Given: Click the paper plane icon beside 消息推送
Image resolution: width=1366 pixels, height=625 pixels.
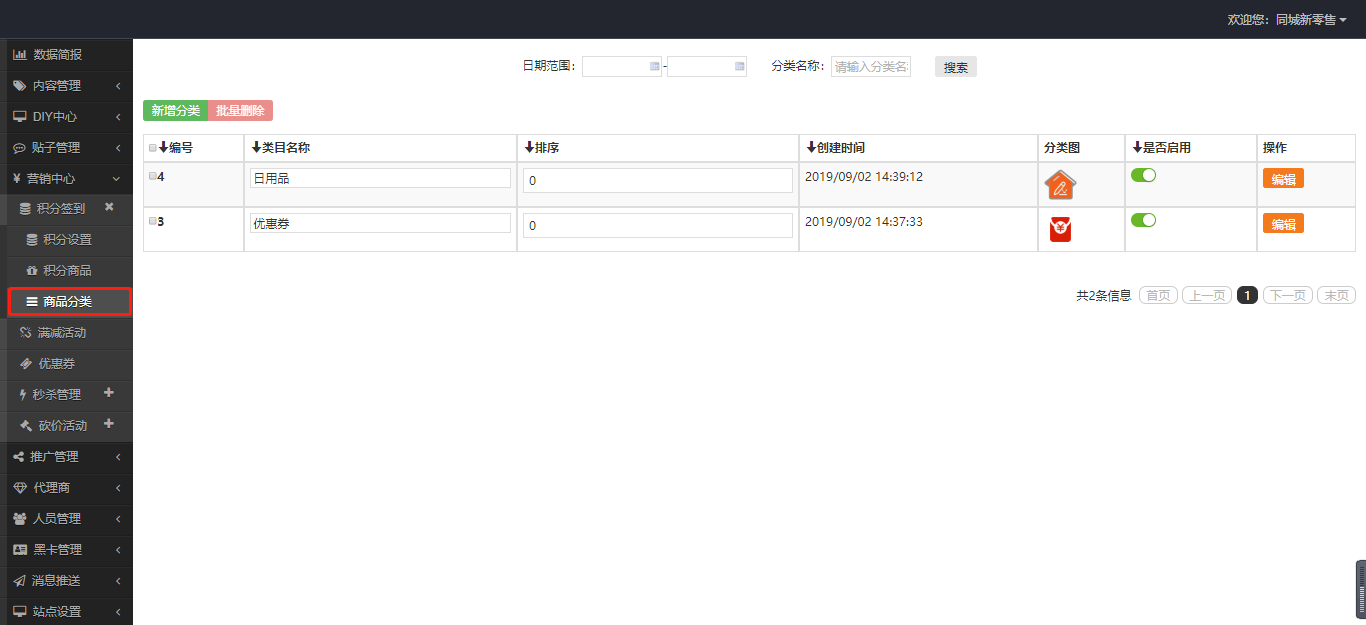Looking at the screenshot, I should coord(19,581).
